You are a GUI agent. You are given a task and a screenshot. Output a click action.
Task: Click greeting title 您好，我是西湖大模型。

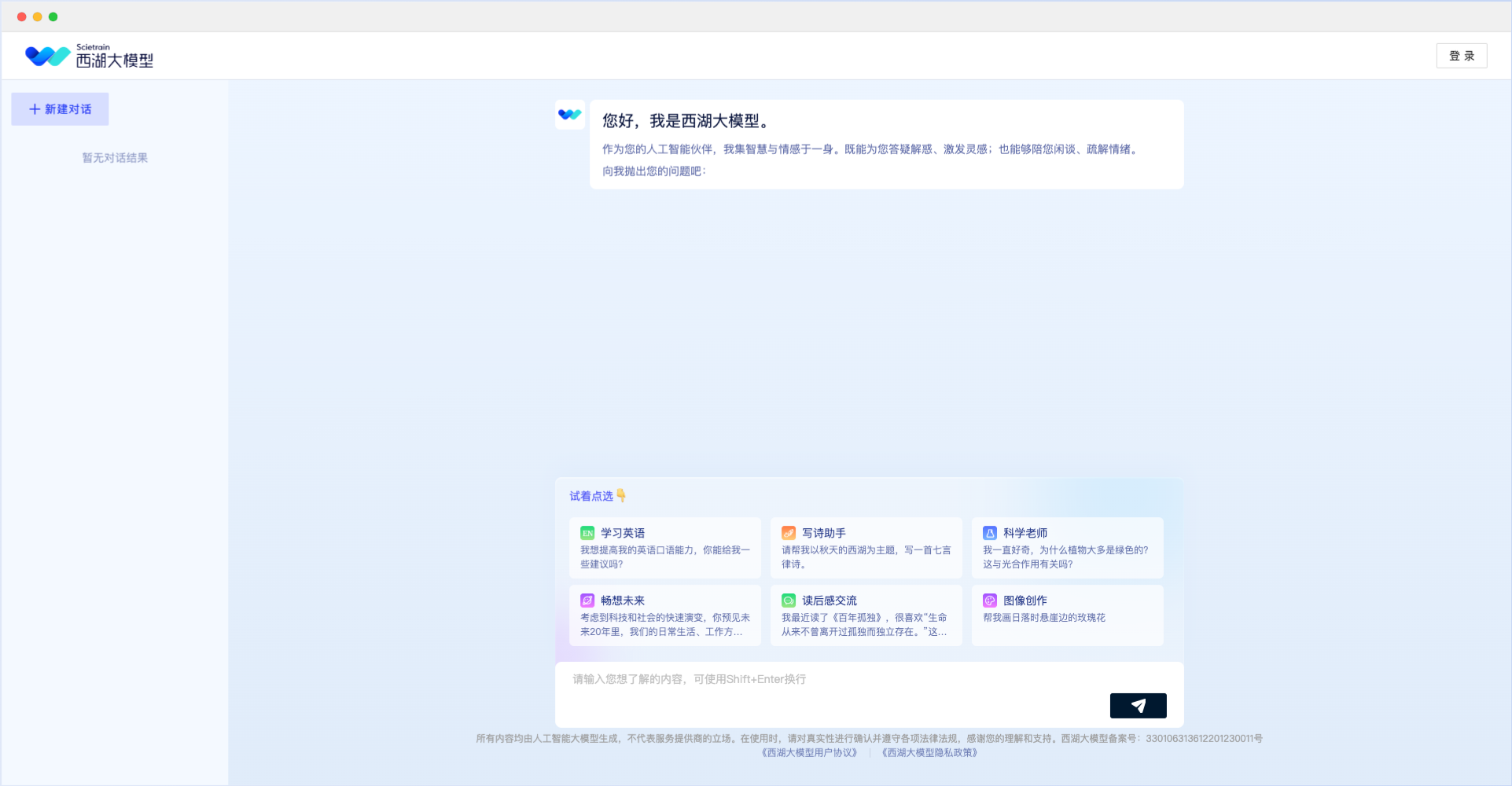(x=687, y=121)
